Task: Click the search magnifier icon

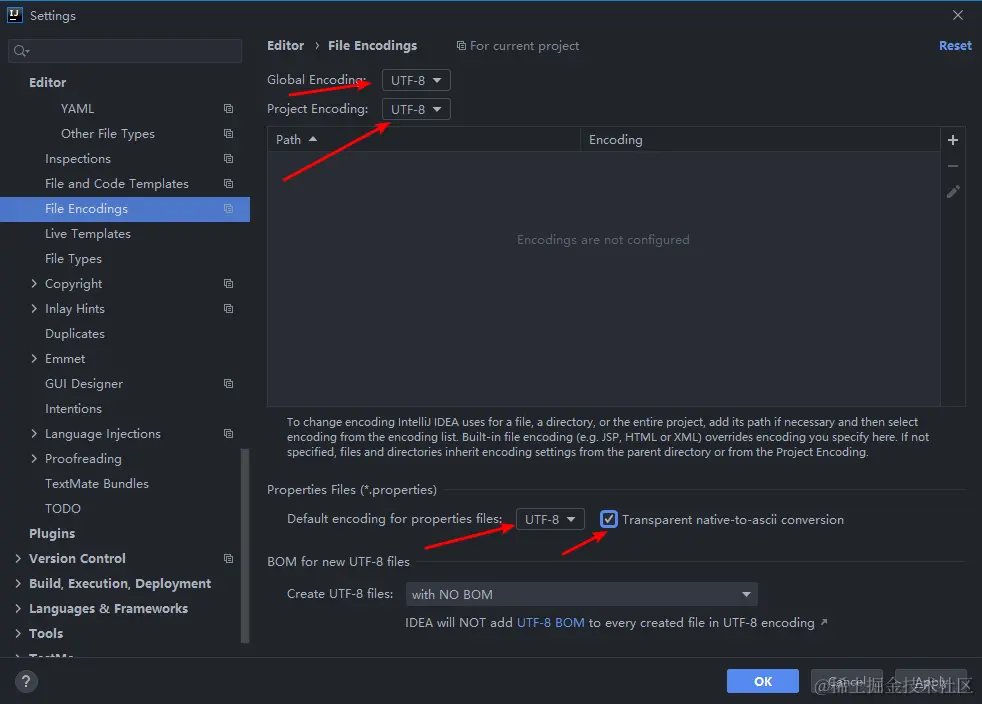Action: (x=21, y=51)
